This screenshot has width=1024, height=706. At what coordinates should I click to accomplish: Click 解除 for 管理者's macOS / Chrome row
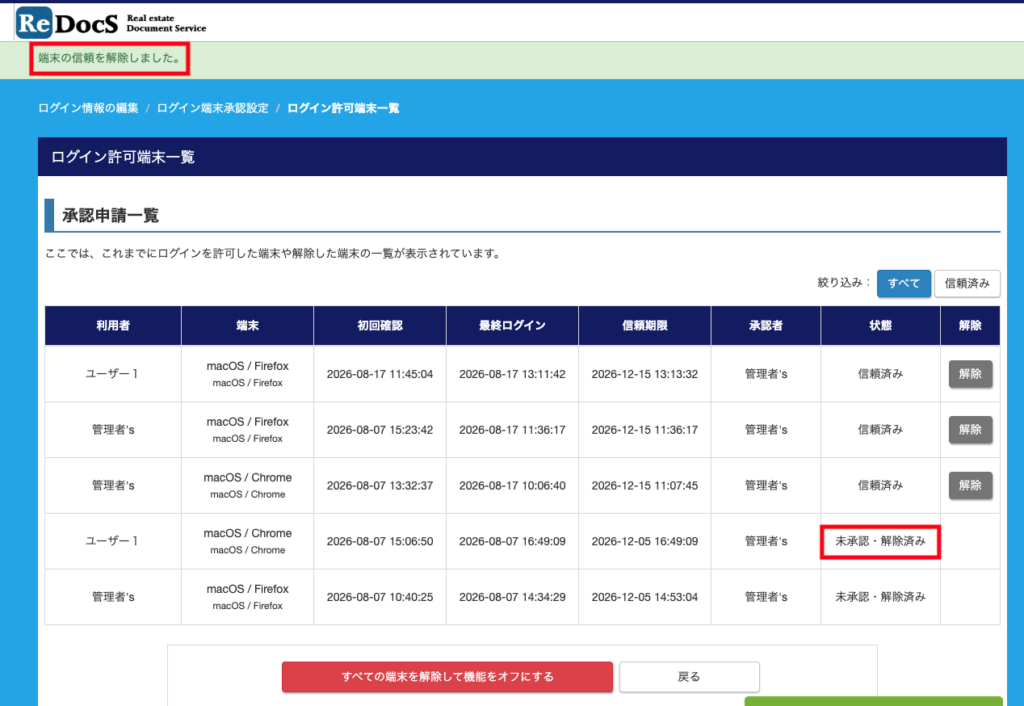pyautogui.click(x=970, y=485)
